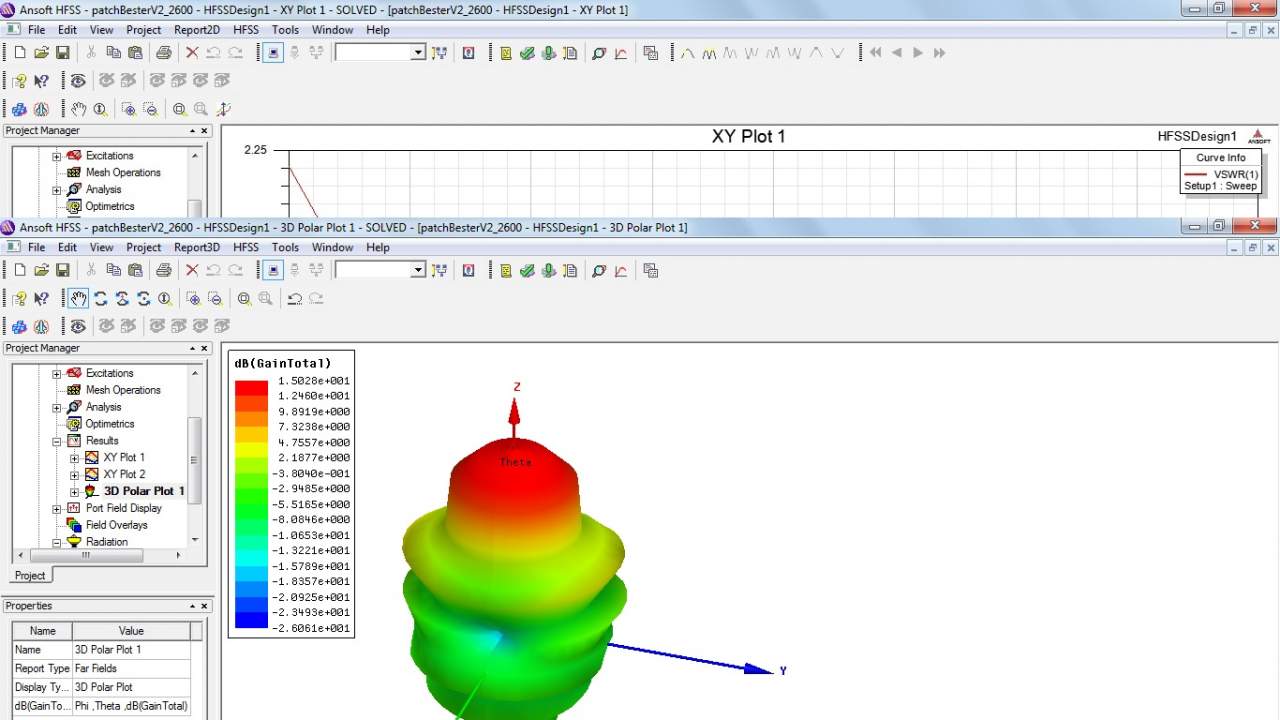Collapse the Results node in the lower Project Manager
1280x720 pixels.
57,441
